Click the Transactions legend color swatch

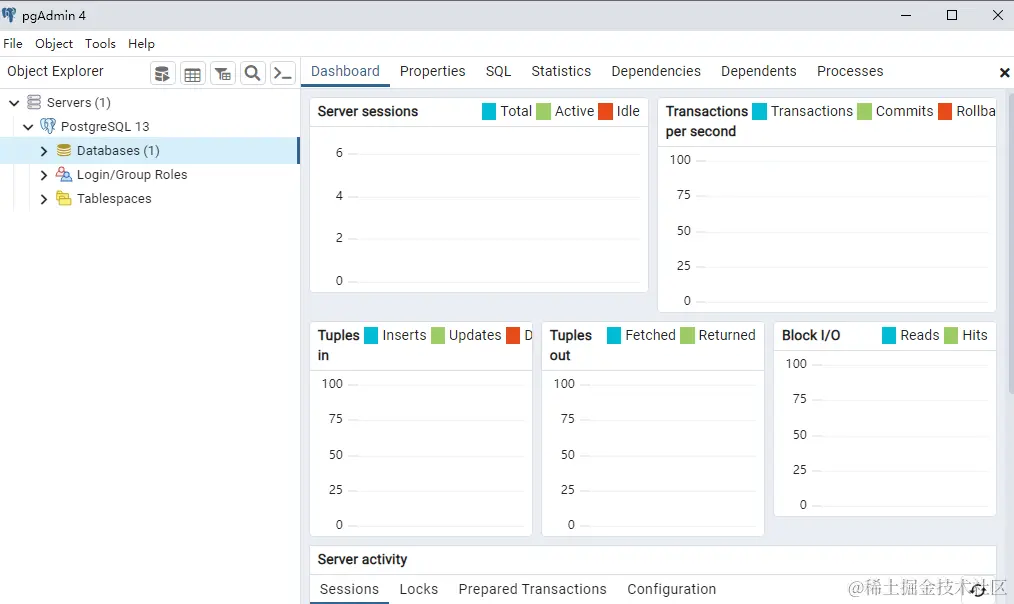pos(759,111)
